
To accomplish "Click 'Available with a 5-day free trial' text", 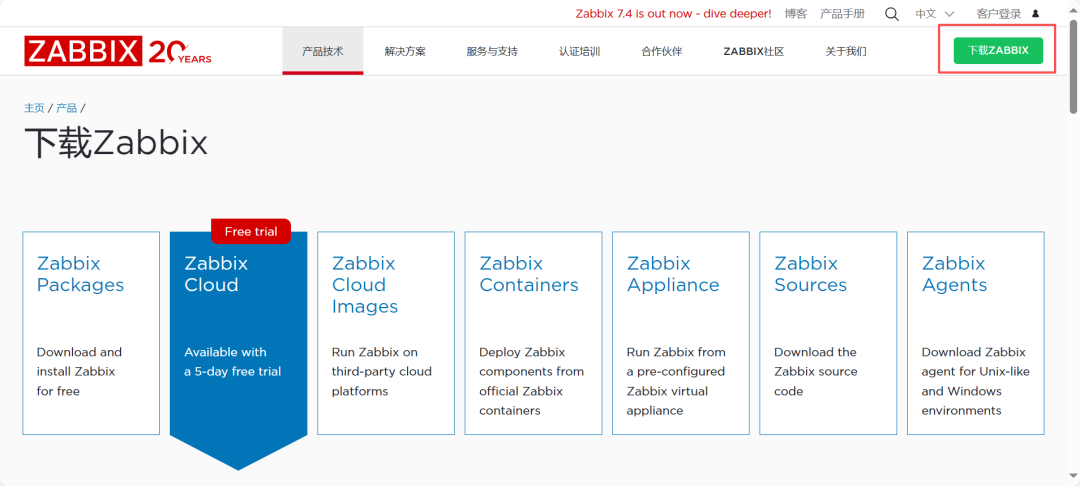I will coord(233,362).
